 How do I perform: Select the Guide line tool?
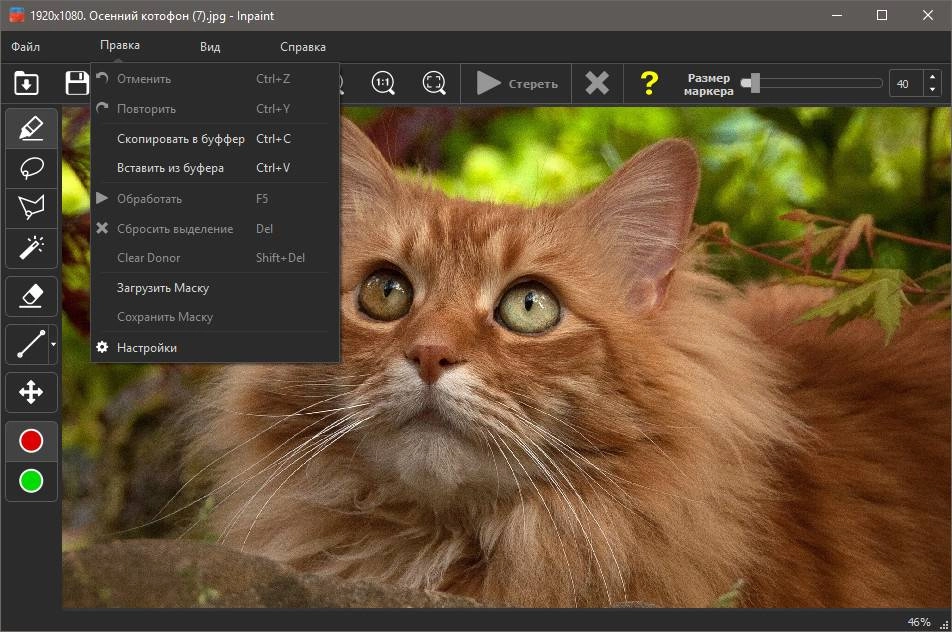click(29, 344)
